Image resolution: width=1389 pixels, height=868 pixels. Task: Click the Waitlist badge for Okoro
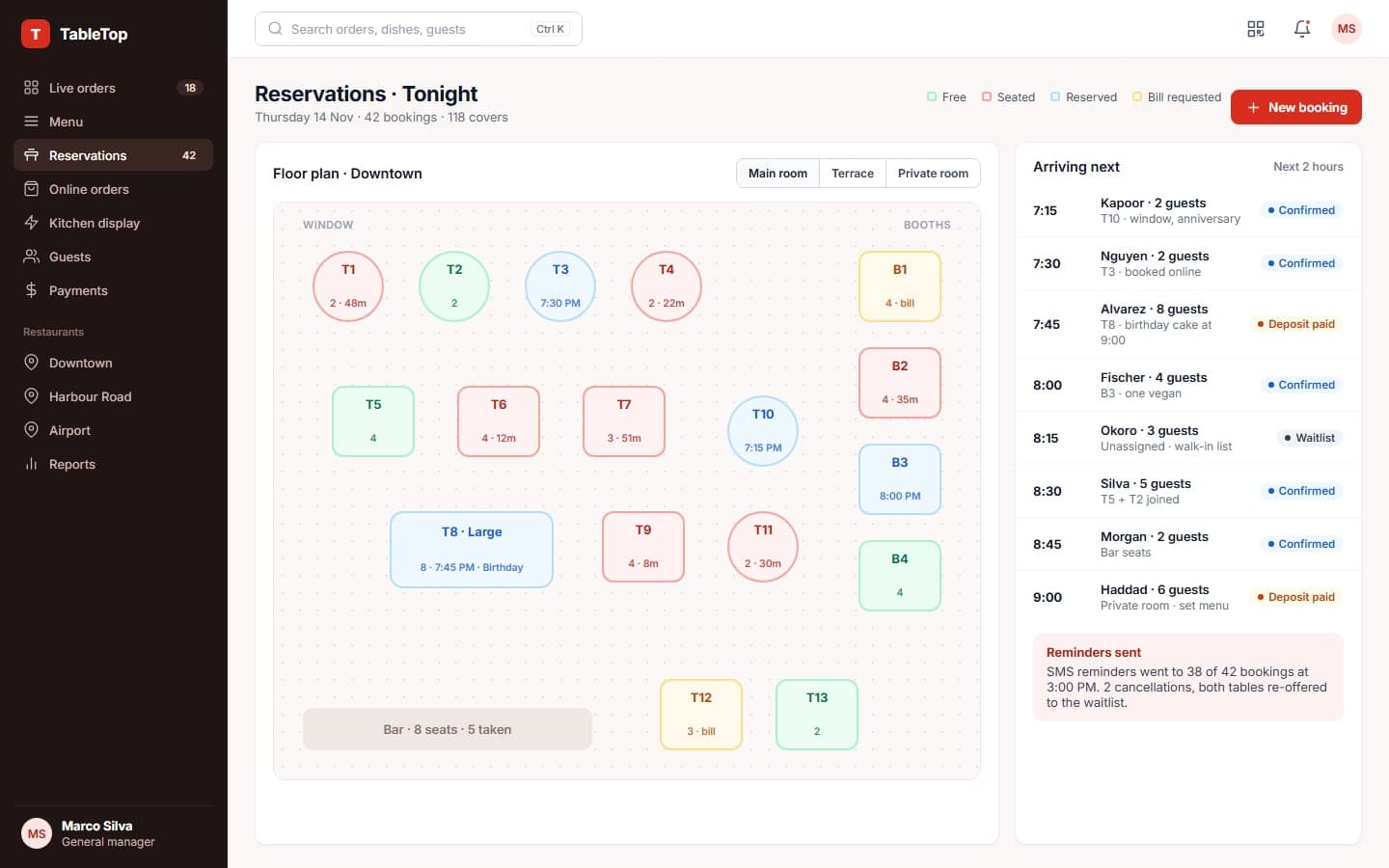1309,438
